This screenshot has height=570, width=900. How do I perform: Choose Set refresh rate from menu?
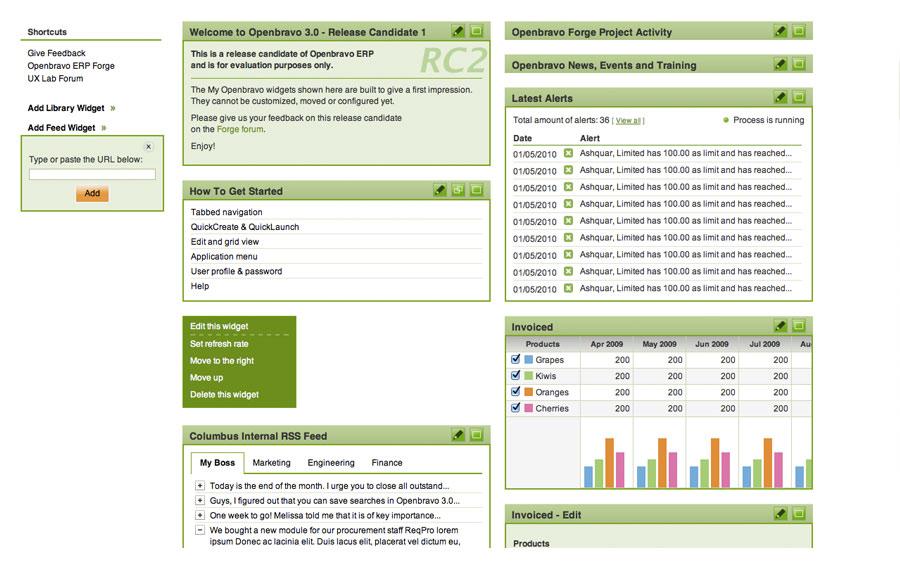pyautogui.click(x=219, y=344)
